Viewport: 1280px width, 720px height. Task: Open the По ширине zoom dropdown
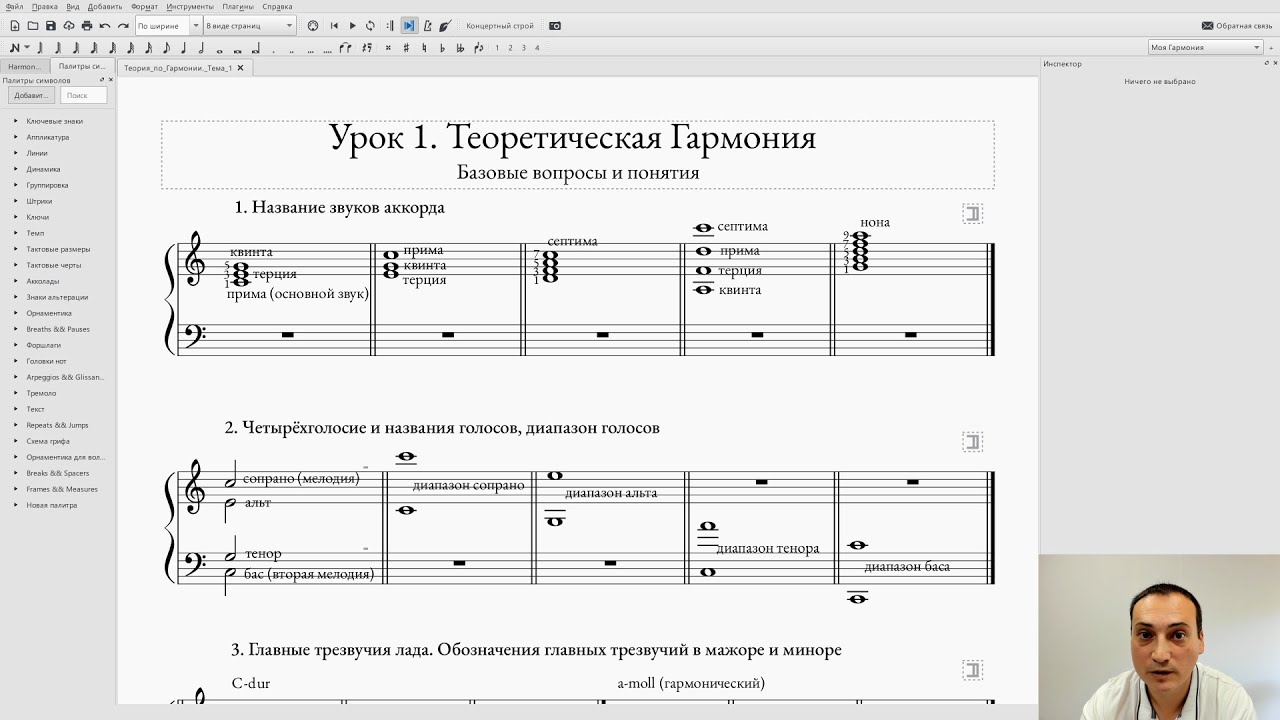(x=168, y=26)
